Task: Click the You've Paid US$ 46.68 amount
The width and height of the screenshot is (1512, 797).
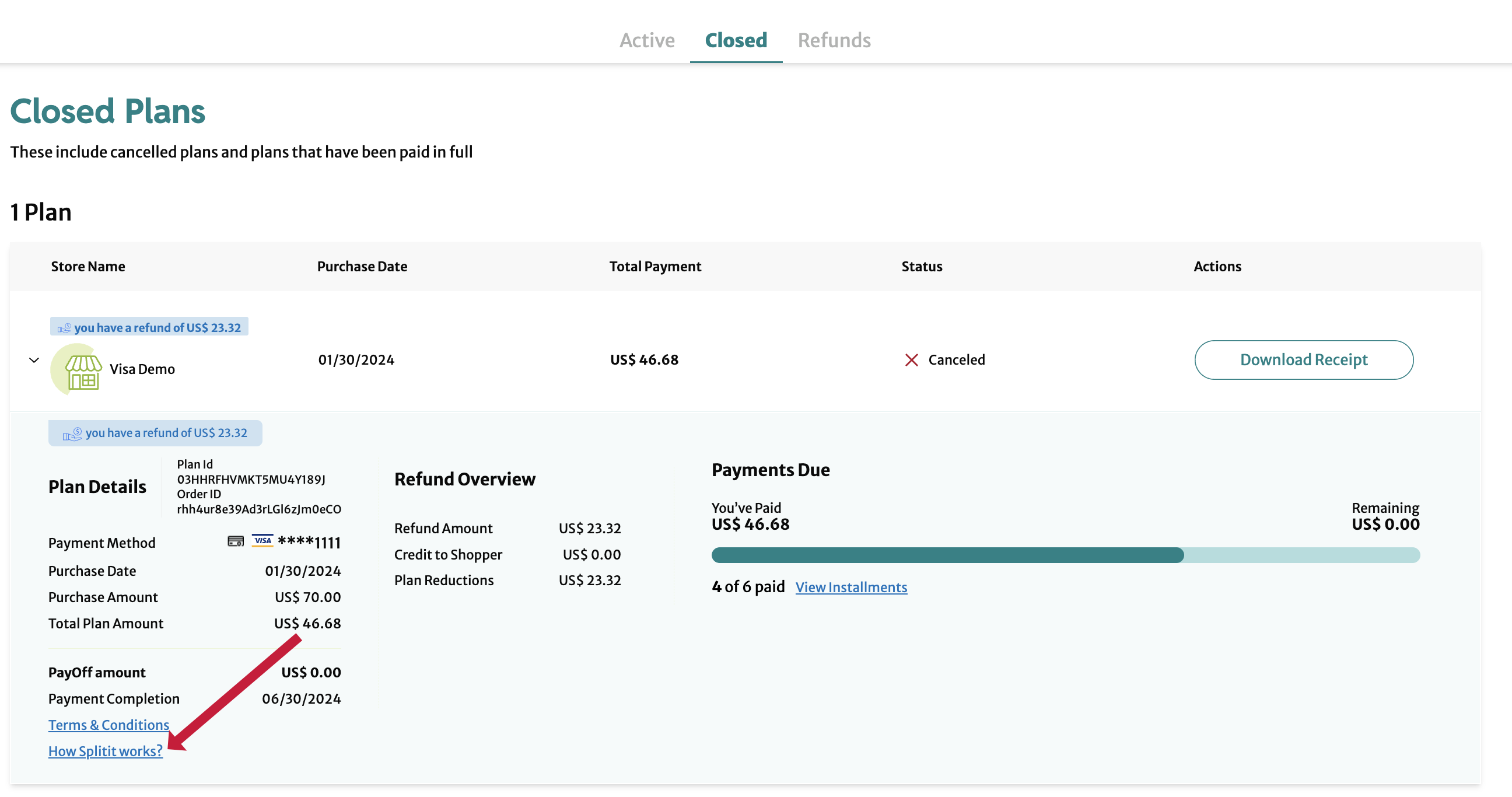Action: 750,524
